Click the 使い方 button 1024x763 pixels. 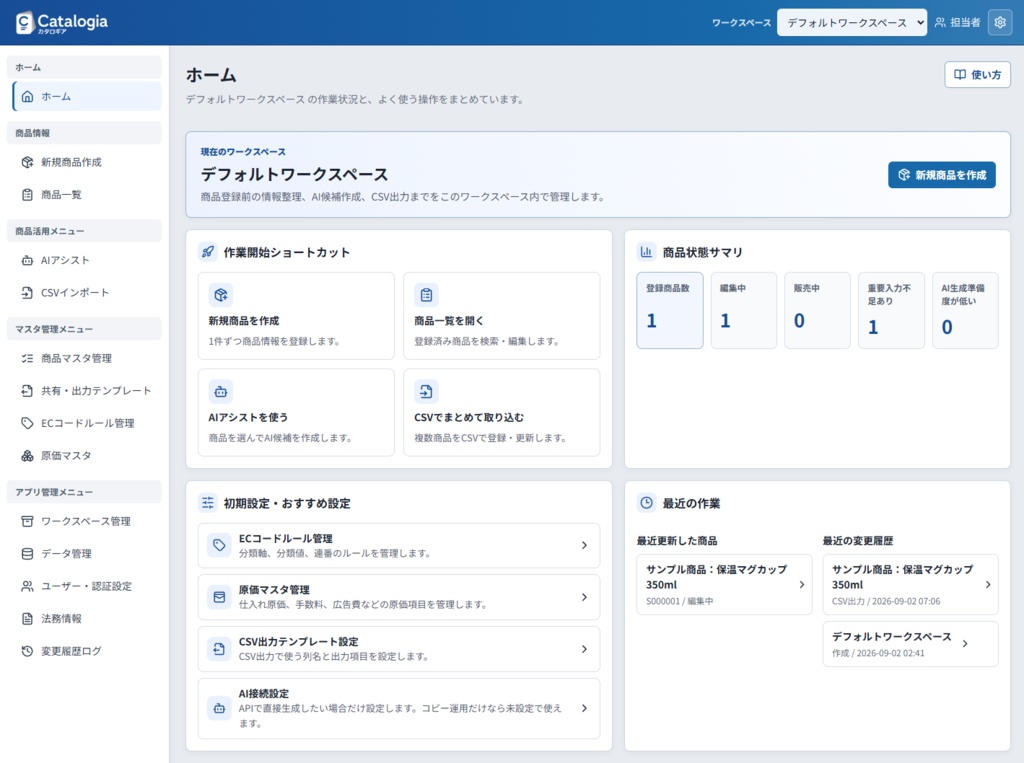pyautogui.click(x=977, y=74)
